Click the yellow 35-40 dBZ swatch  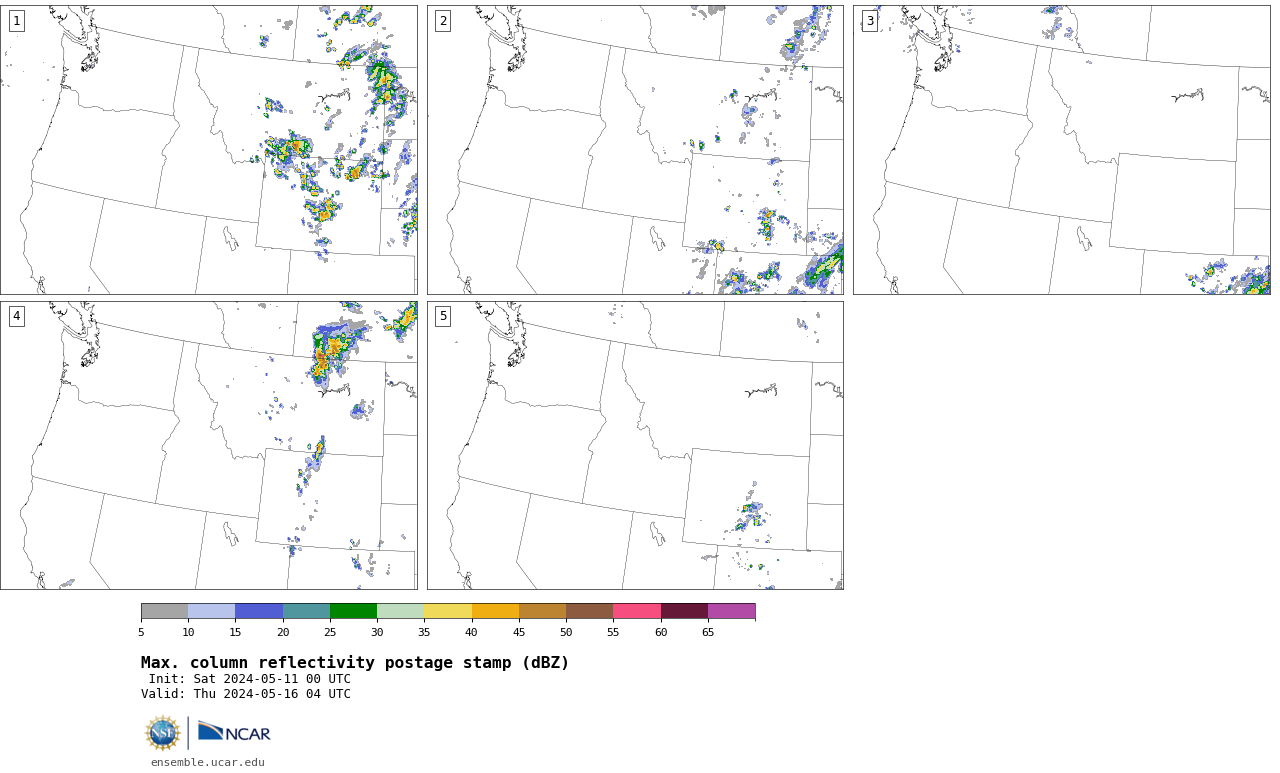click(x=448, y=611)
